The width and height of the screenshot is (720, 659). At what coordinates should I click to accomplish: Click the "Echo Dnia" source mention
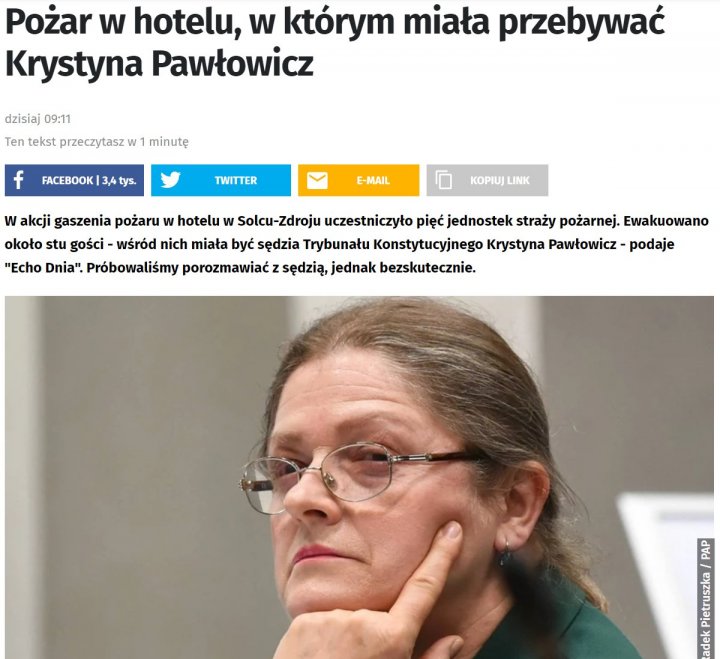pos(43,267)
